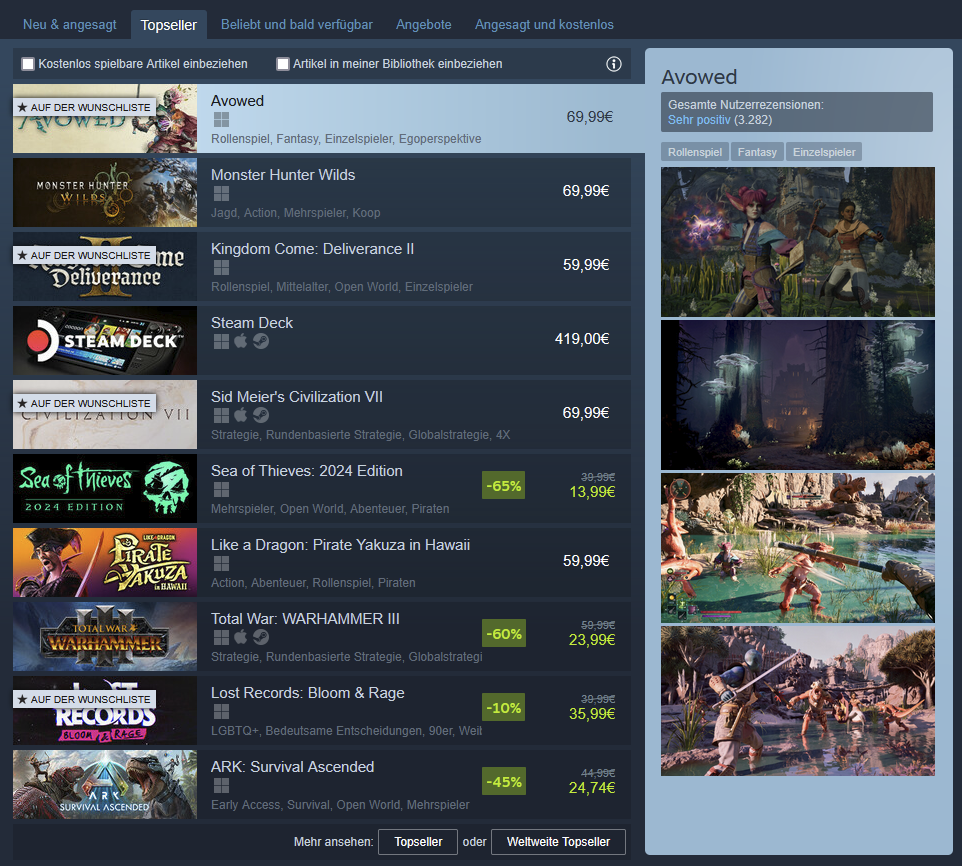This screenshot has width=962, height=866.
Task: View Avowed screenshot with two characters casting magic
Action: 798,242
